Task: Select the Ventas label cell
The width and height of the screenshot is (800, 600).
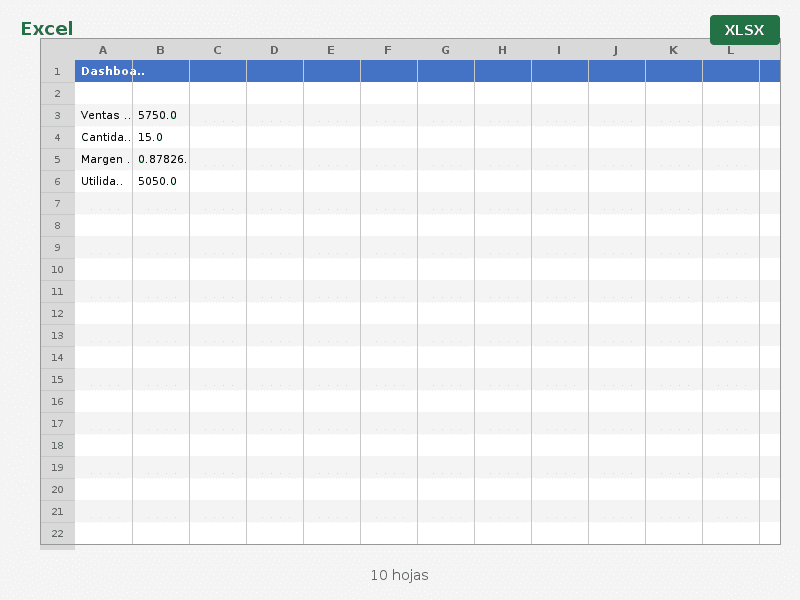Action: point(104,115)
